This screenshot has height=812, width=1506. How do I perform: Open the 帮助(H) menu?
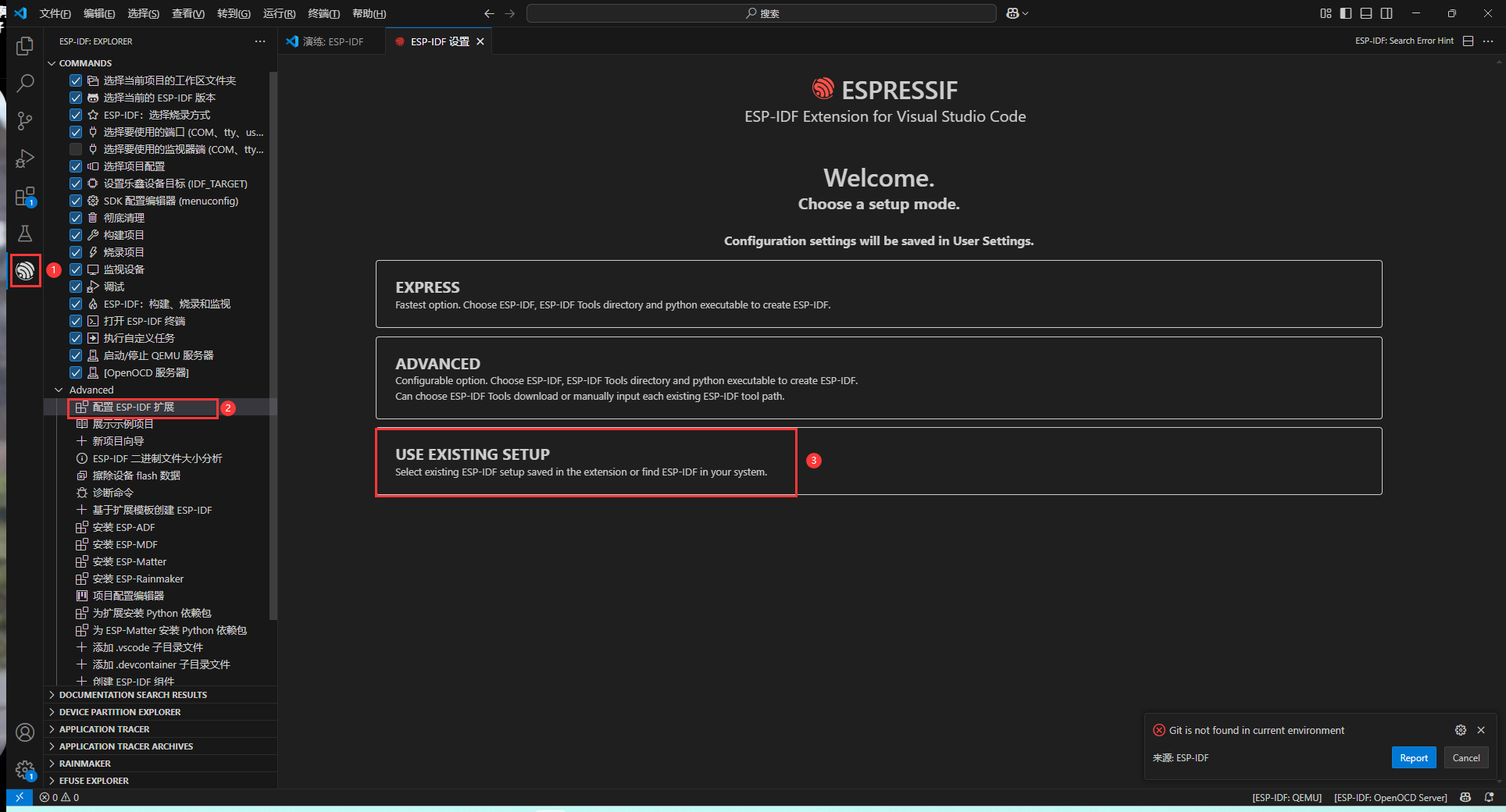point(369,13)
